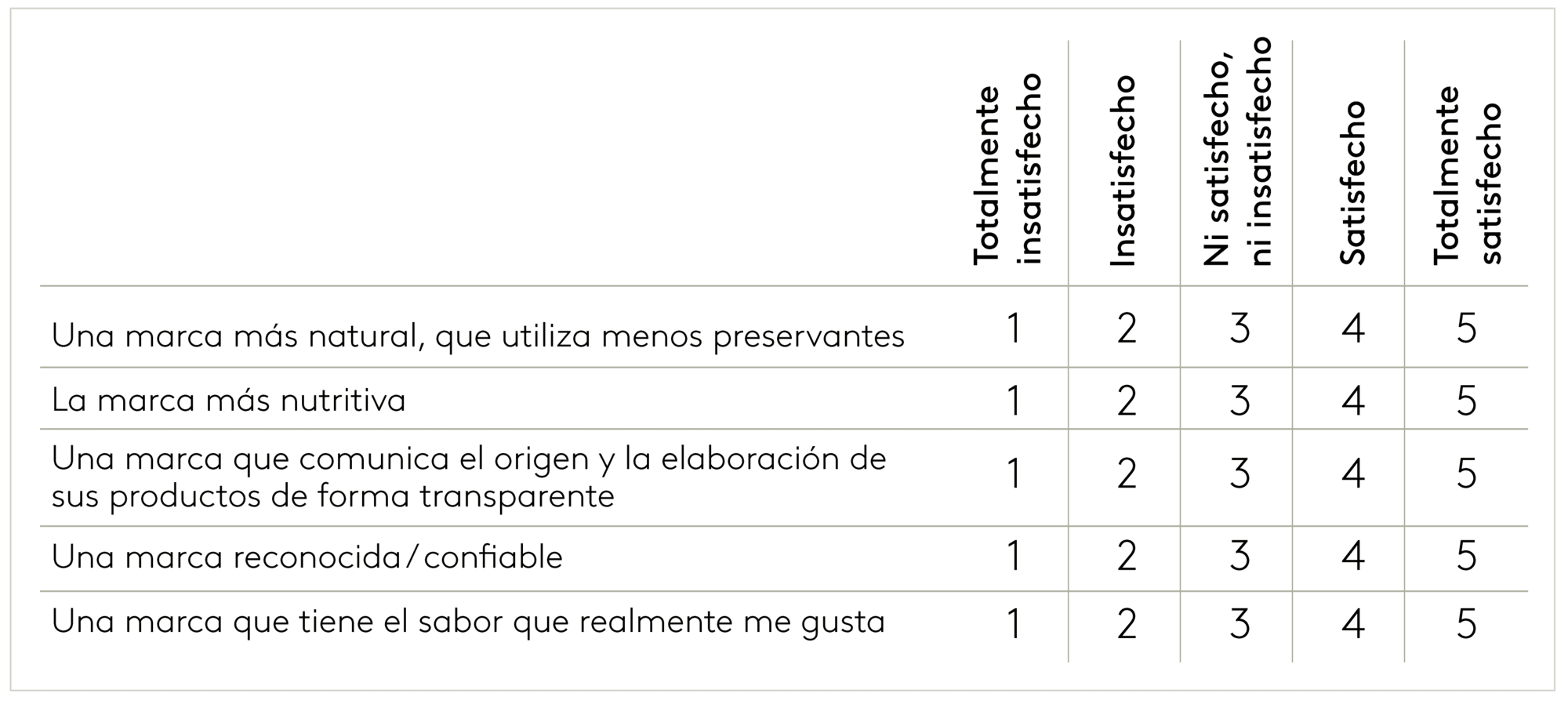Click the 'Satisfecho' column header
1568x704 pixels.
pyautogui.click(x=1353, y=183)
